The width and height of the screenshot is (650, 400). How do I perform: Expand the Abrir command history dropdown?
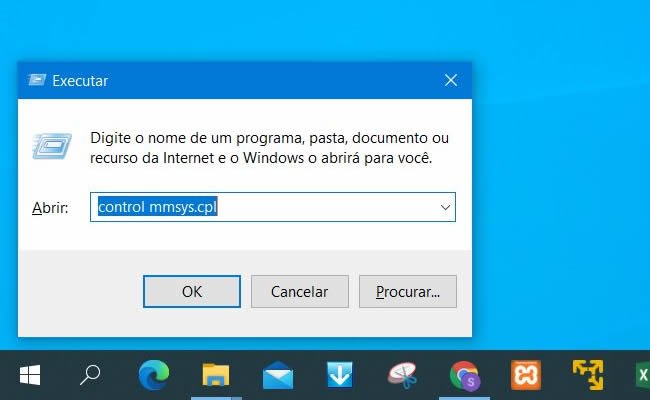pyautogui.click(x=445, y=207)
